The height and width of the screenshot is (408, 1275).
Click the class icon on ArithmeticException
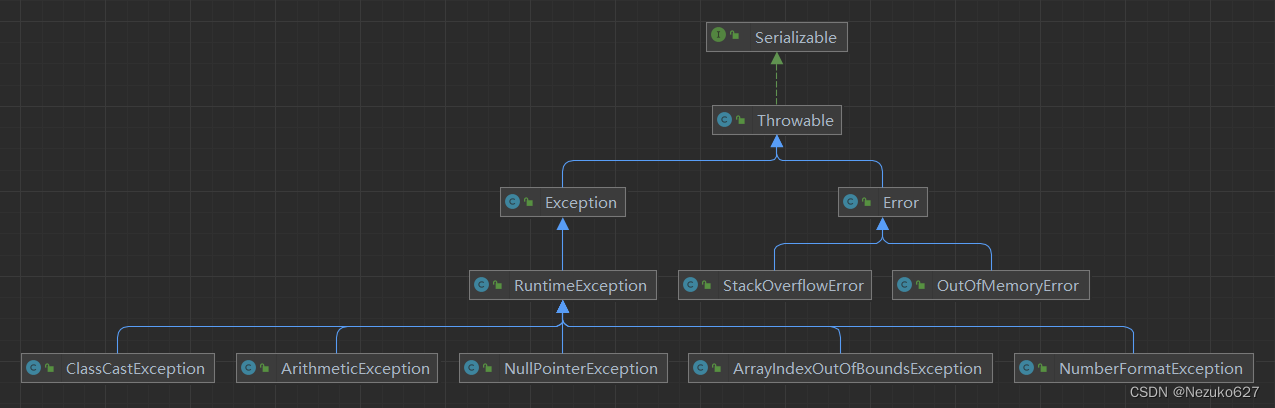249,368
